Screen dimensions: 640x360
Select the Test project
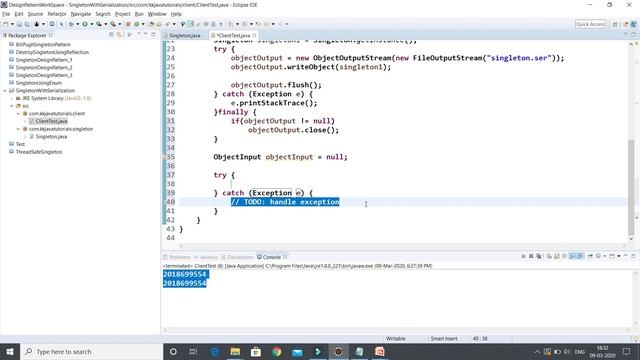click(17, 144)
